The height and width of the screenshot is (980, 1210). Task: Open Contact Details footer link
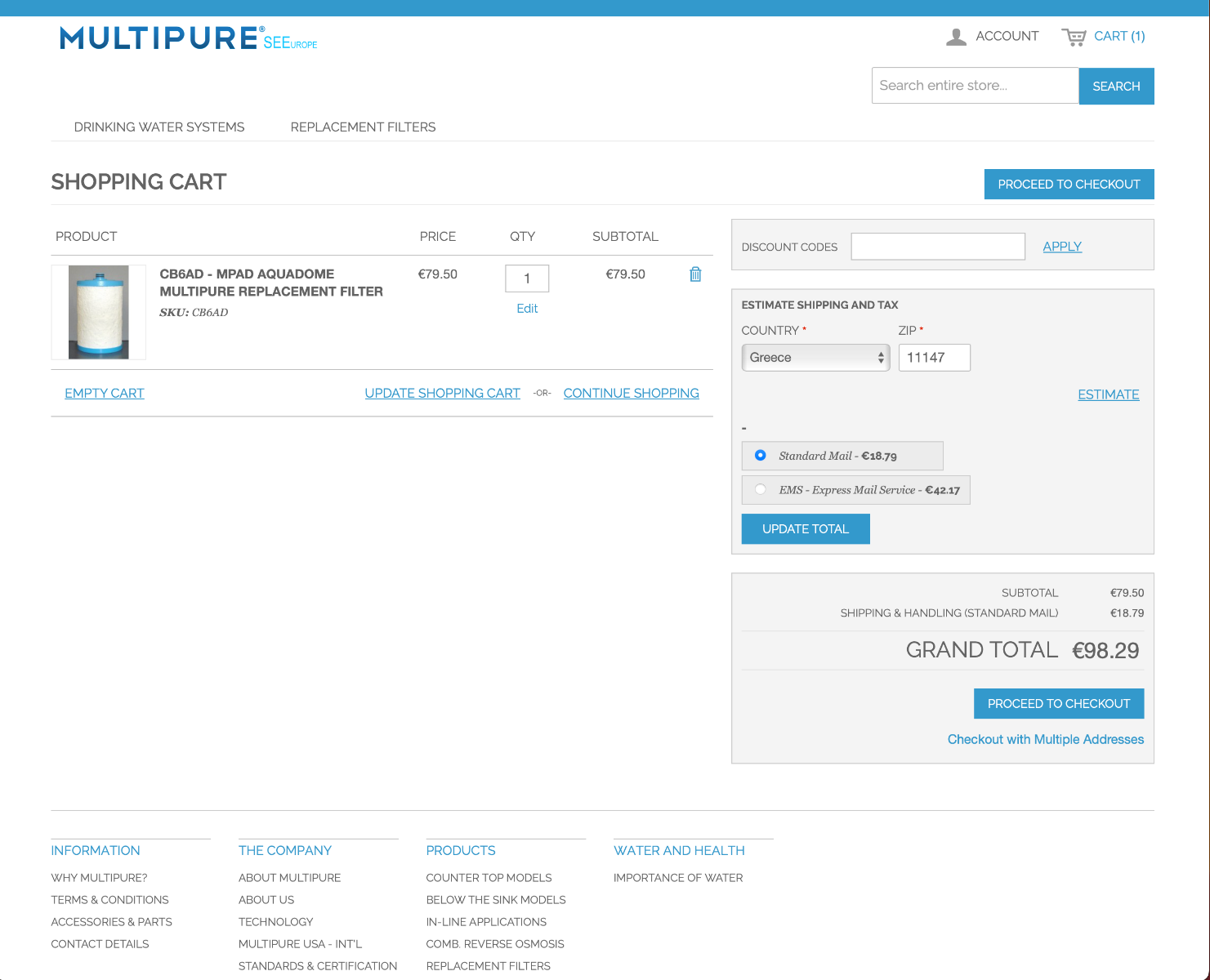coord(100,944)
